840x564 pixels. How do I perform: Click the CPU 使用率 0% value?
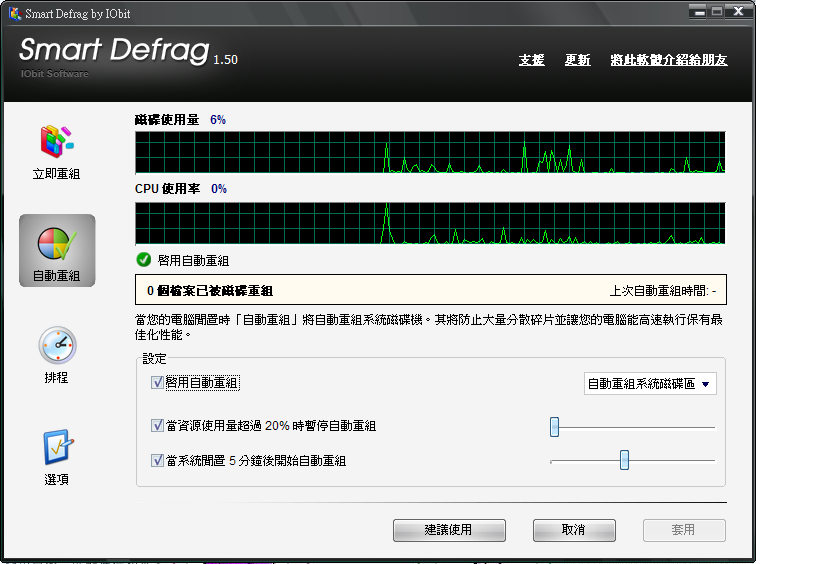pyautogui.click(x=219, y=189)
